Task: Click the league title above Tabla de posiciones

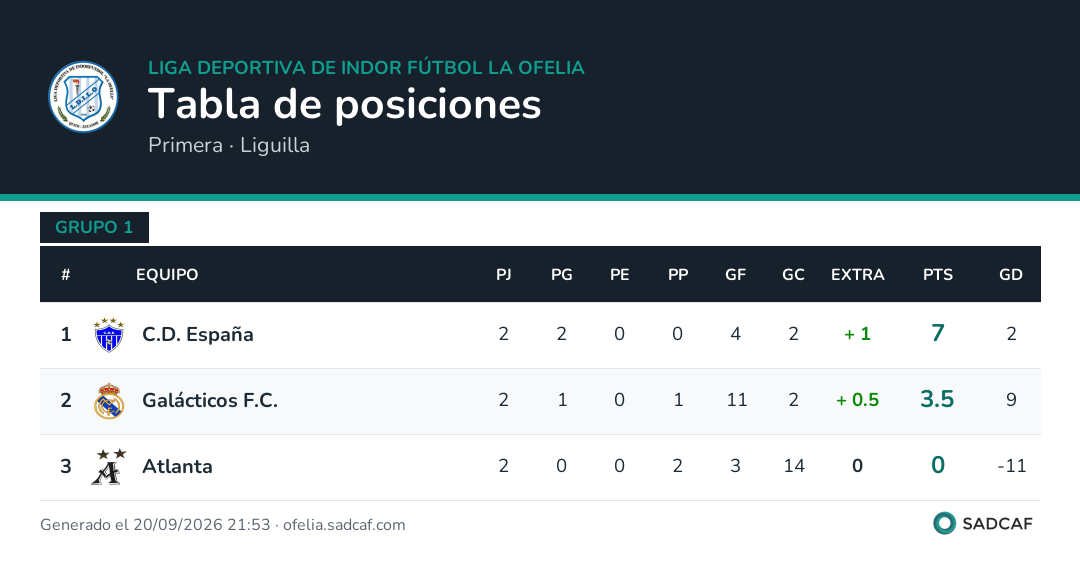Action: tap(366, 68)
